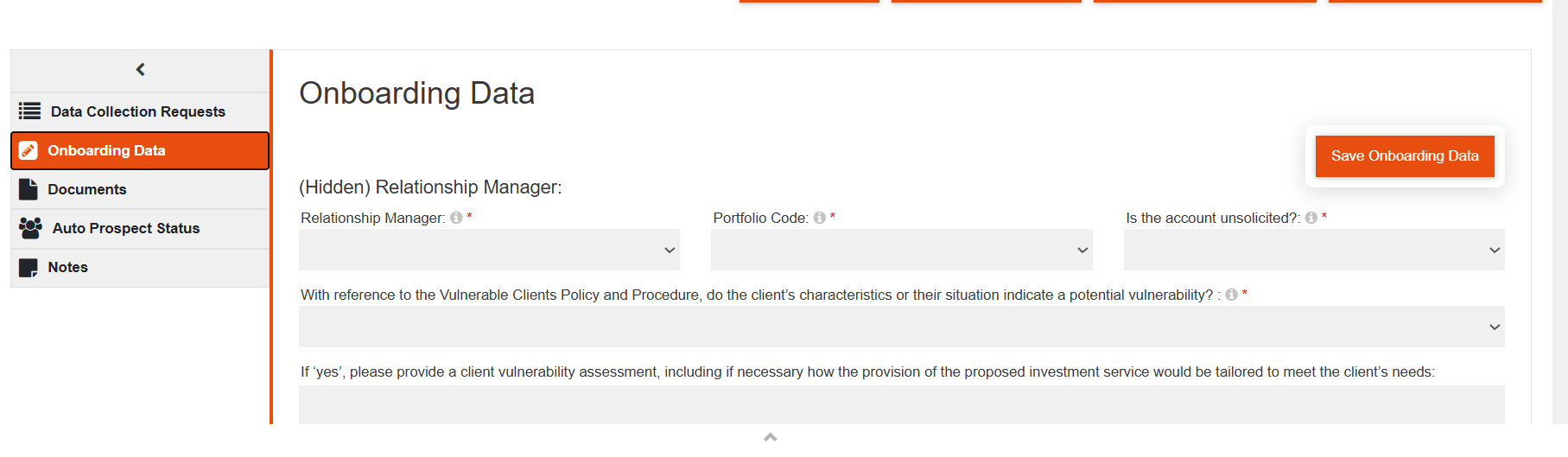This screenshot has width=1568, height=457.
Task: Go to the Documents section
Action: (87, 189)
